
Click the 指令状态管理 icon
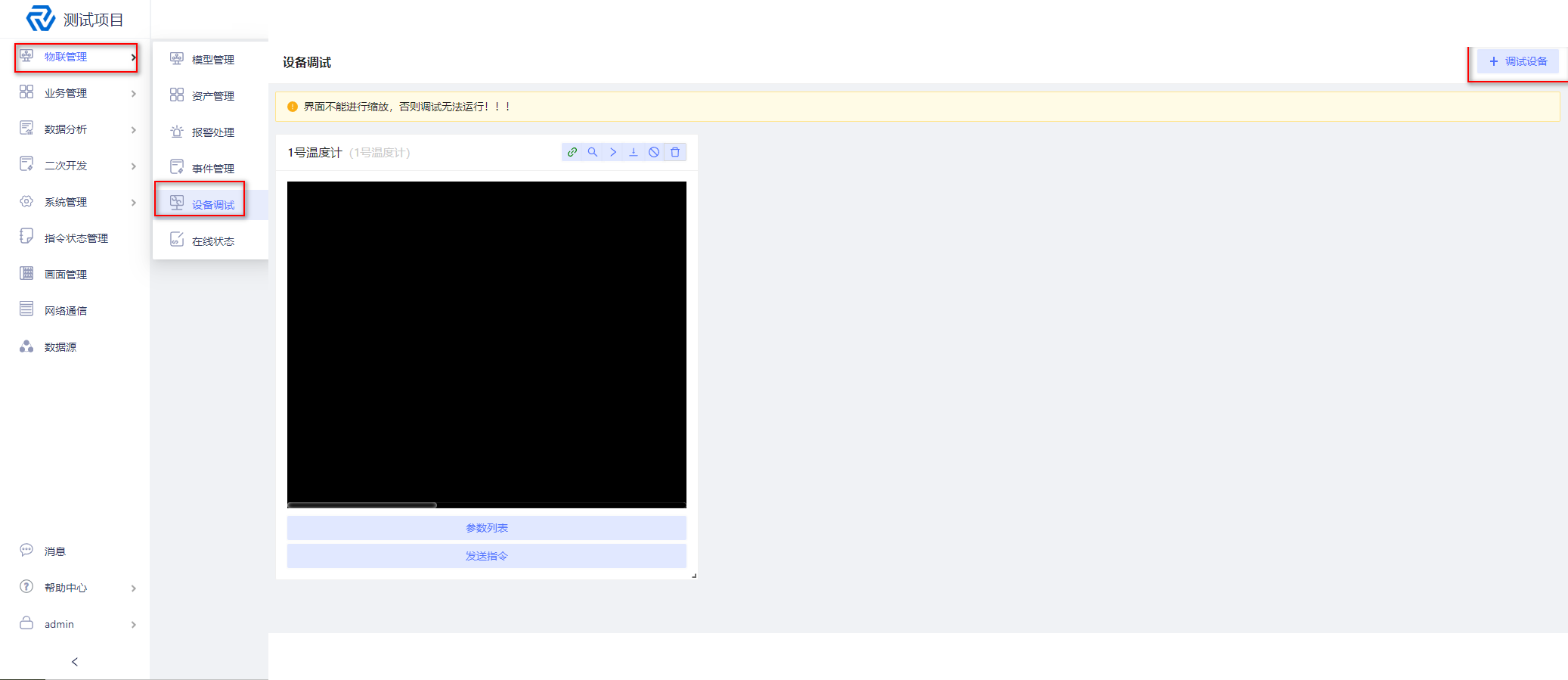pyautogui.click(x=26, y=237)
